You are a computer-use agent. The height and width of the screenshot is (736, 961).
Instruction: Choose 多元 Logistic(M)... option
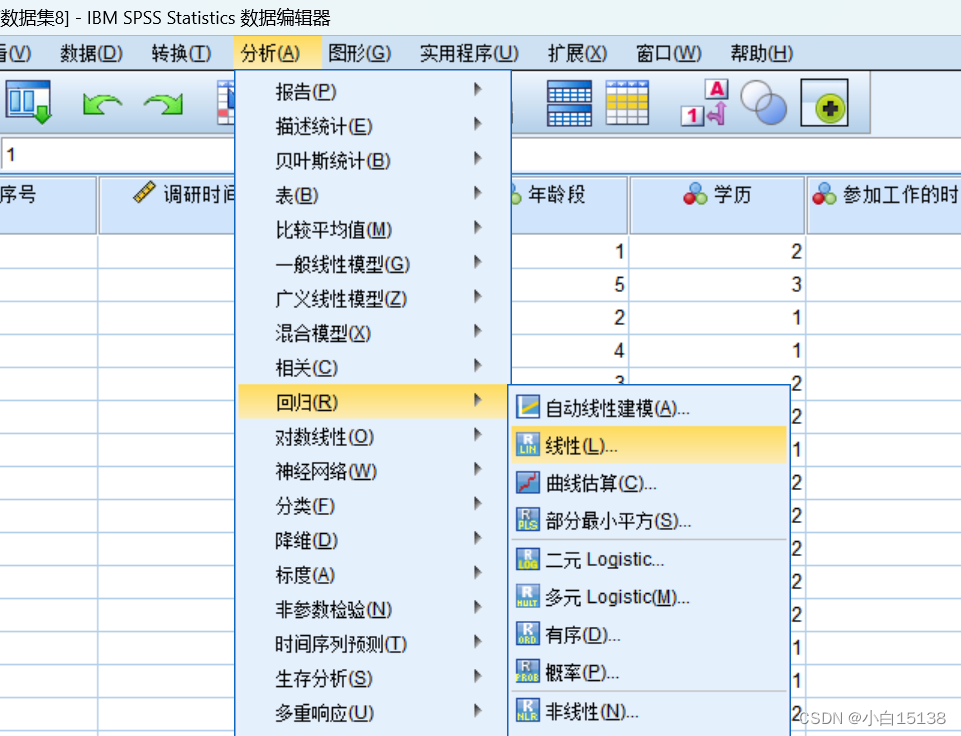click(649, 596)
